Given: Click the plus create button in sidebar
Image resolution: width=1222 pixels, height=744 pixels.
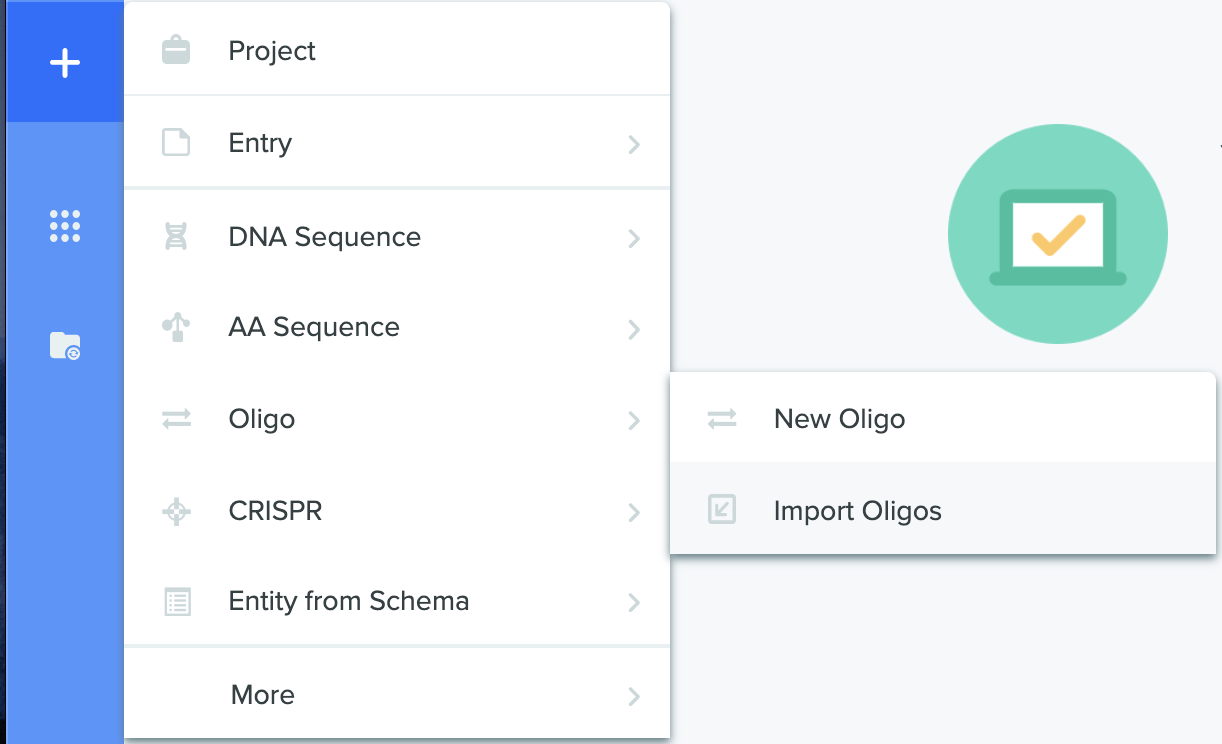Looking at the screenshot, I should point(65,63).
